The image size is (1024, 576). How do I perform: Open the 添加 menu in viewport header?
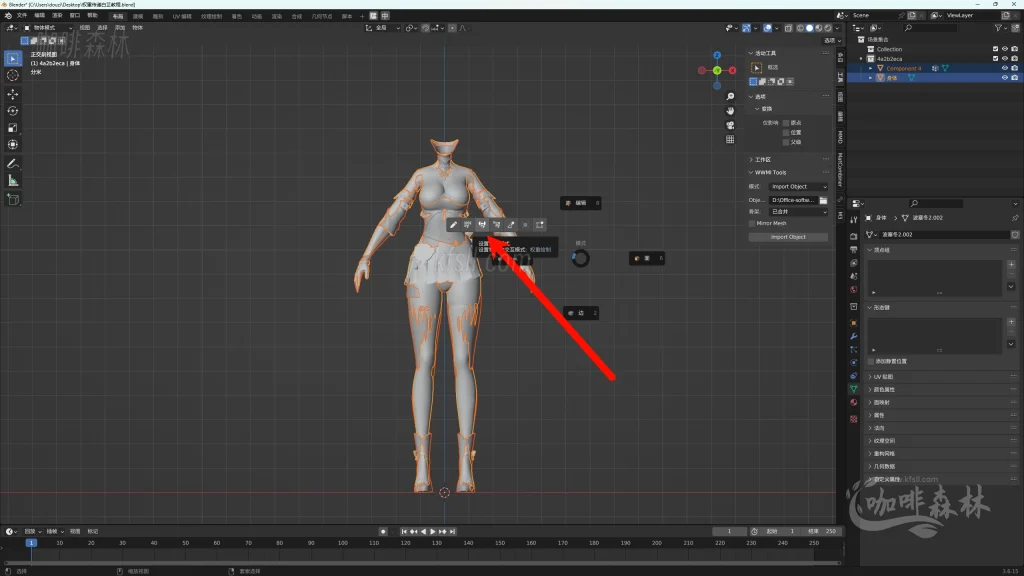120,28
